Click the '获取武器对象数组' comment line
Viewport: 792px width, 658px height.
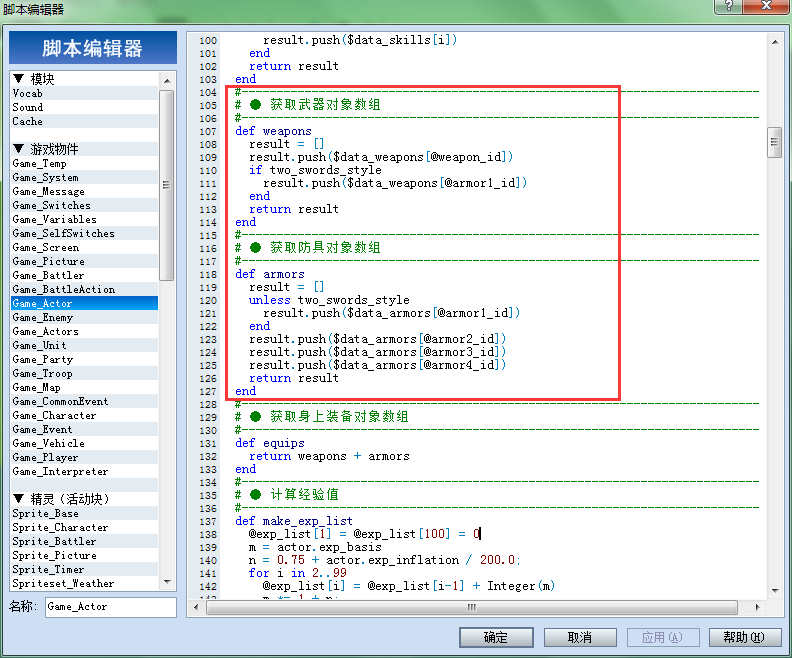point(308,105)
